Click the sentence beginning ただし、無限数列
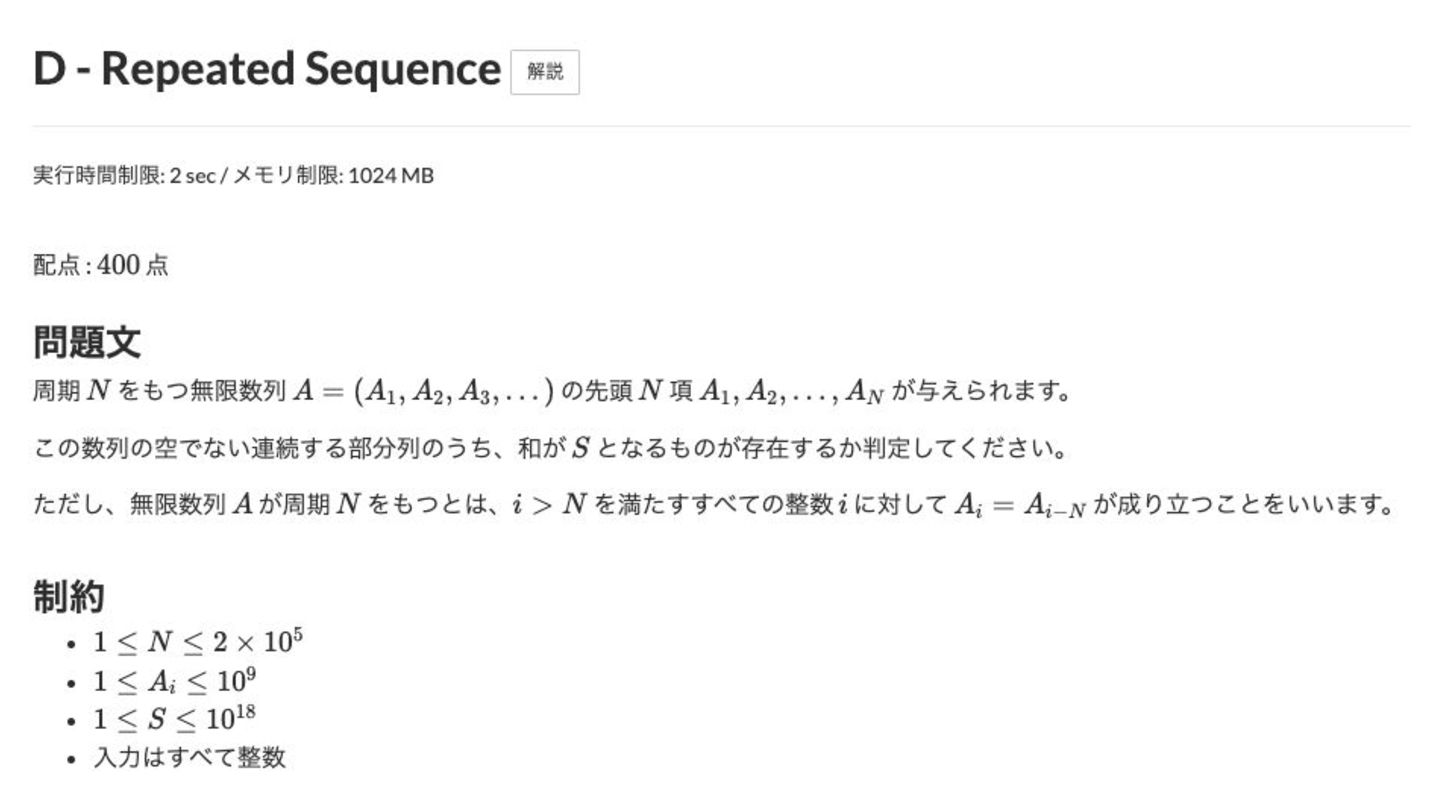This screenshot has width=1440, height=810. (714, 504)
